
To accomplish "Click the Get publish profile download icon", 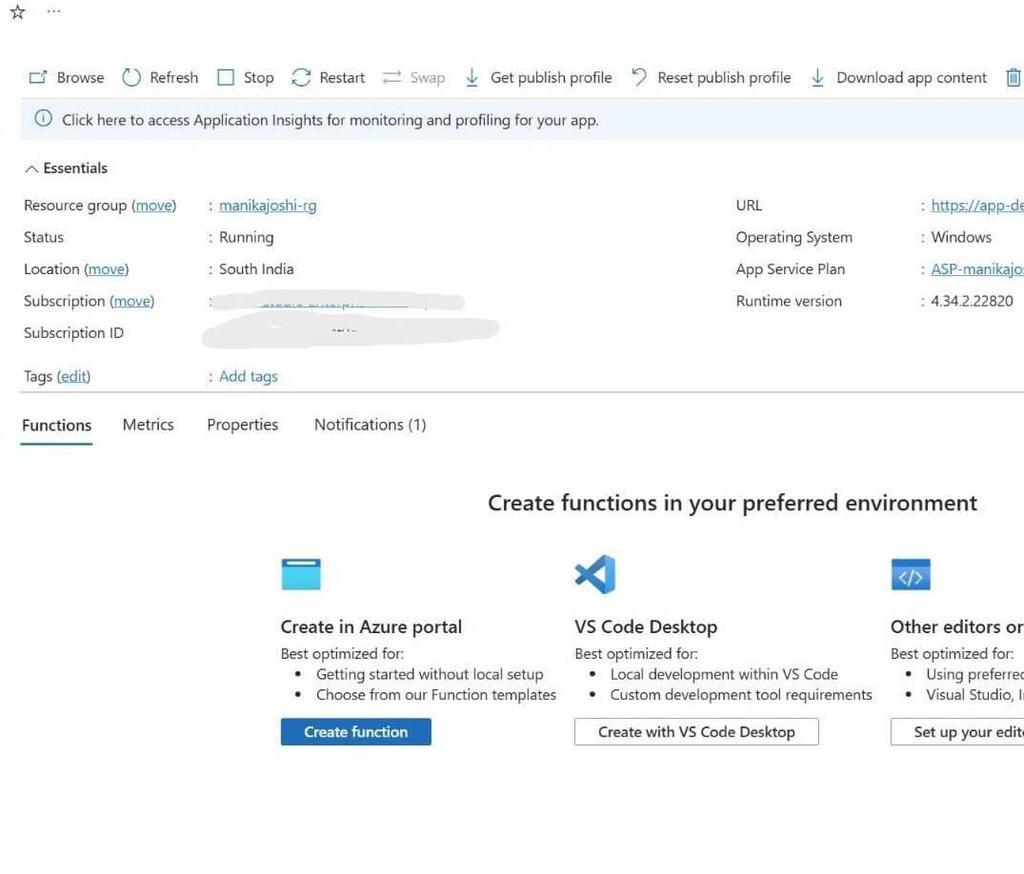I will pyautogui.click(x=472, y=78).
